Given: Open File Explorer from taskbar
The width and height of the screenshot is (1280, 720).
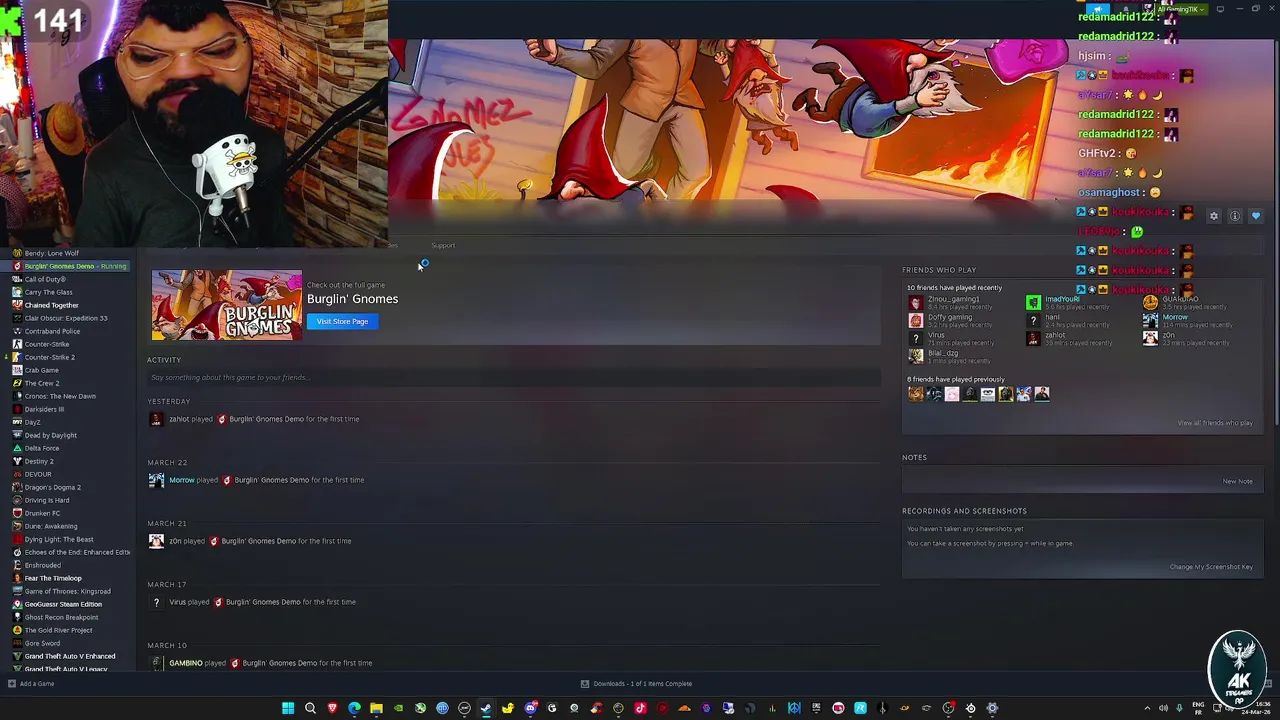Looking at the screenshot, I should point(376,708).
